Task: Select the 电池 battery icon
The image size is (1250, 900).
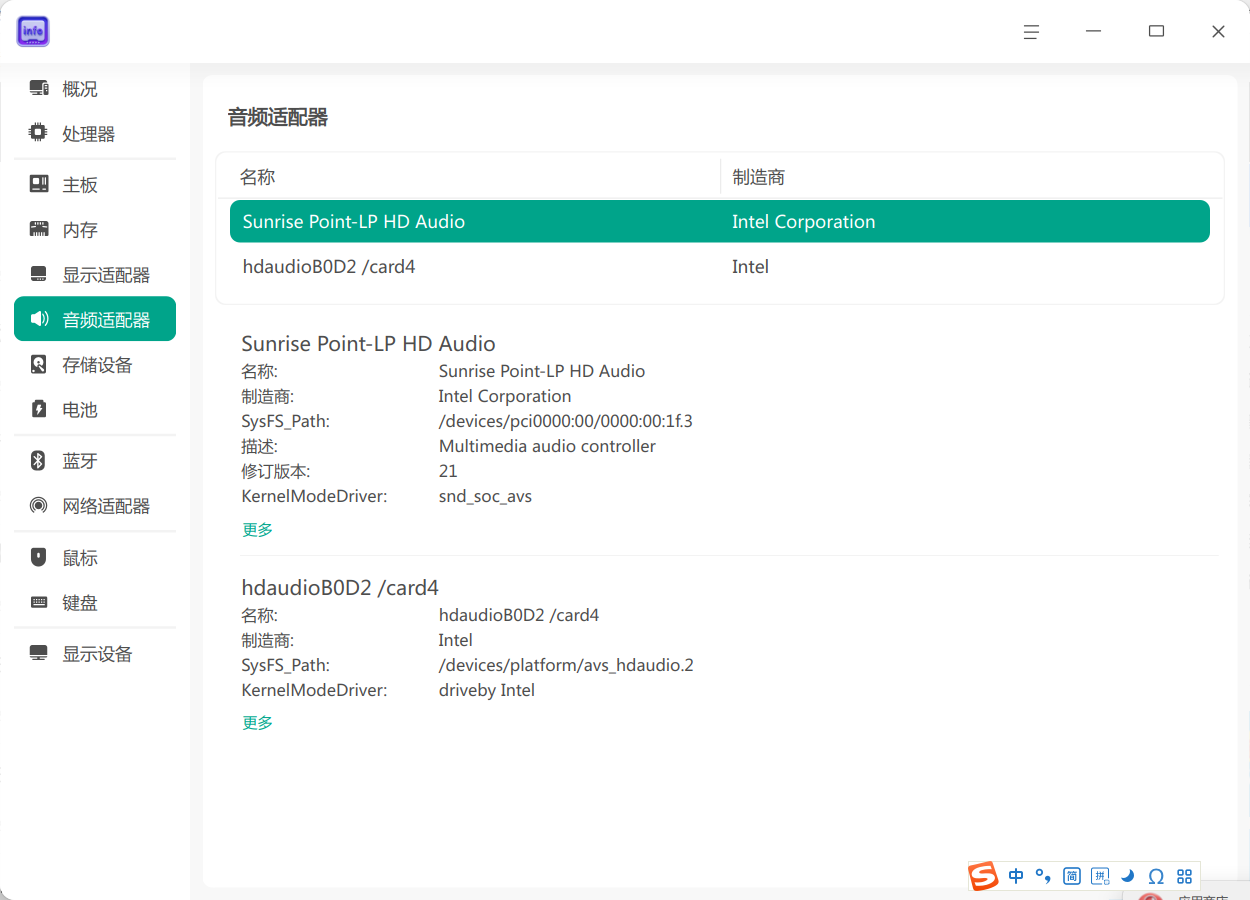Action: (39, 410)
